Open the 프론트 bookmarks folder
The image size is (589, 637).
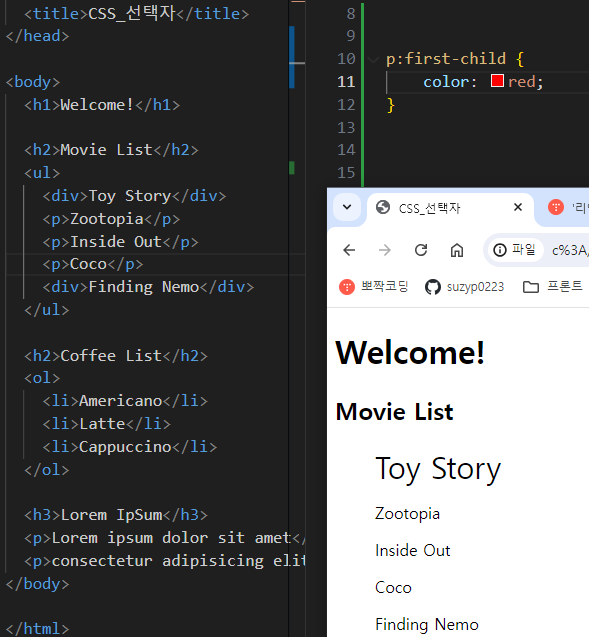tap(553, 287)
